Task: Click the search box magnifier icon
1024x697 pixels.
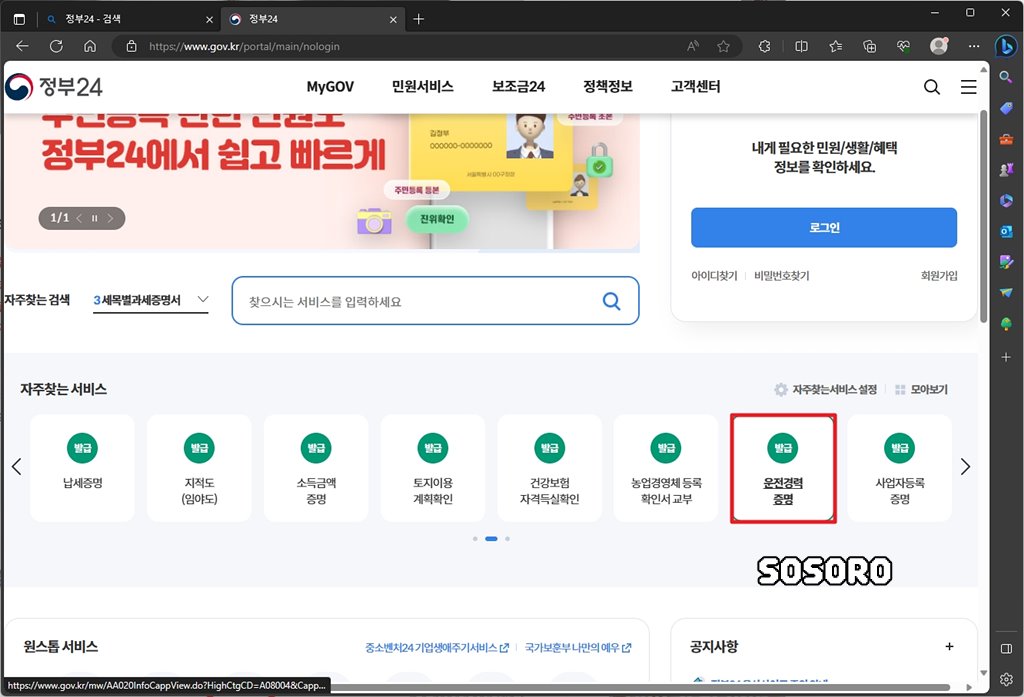Action: tap(611, 301)
